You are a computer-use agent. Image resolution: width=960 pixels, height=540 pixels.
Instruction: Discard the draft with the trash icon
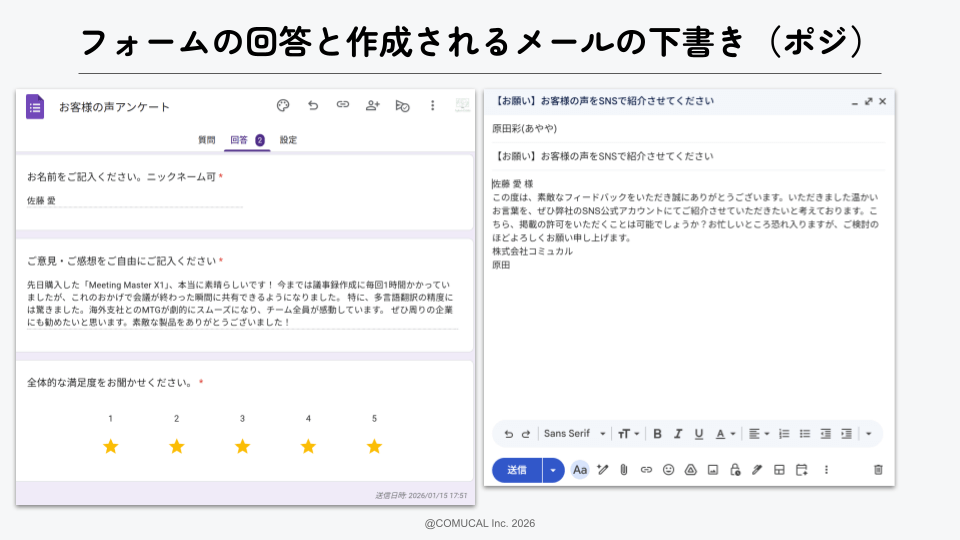tap(878, 469)
